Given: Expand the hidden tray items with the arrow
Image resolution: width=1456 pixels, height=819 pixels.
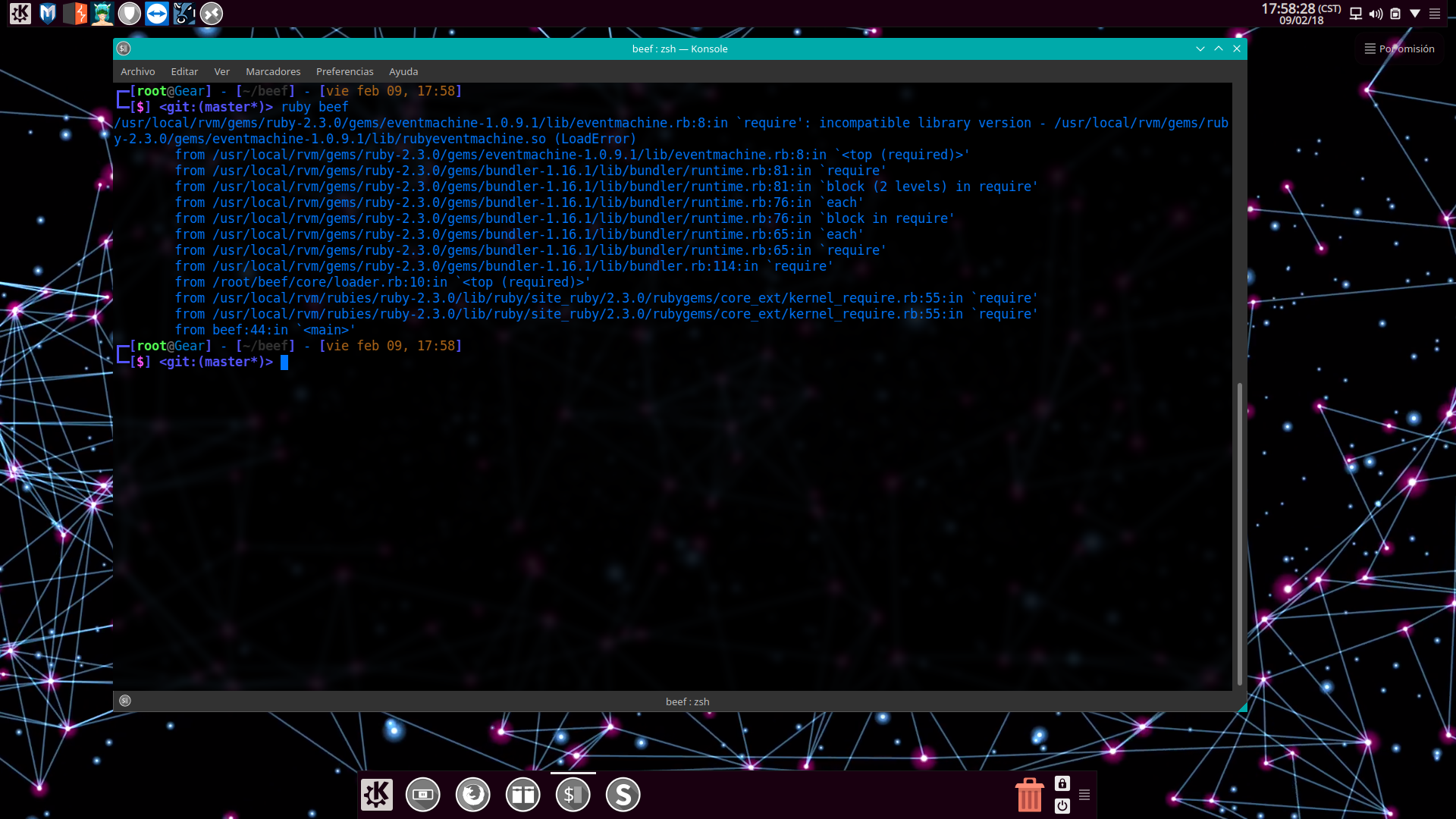Looking at the screenshot, I should [1415, 13].
